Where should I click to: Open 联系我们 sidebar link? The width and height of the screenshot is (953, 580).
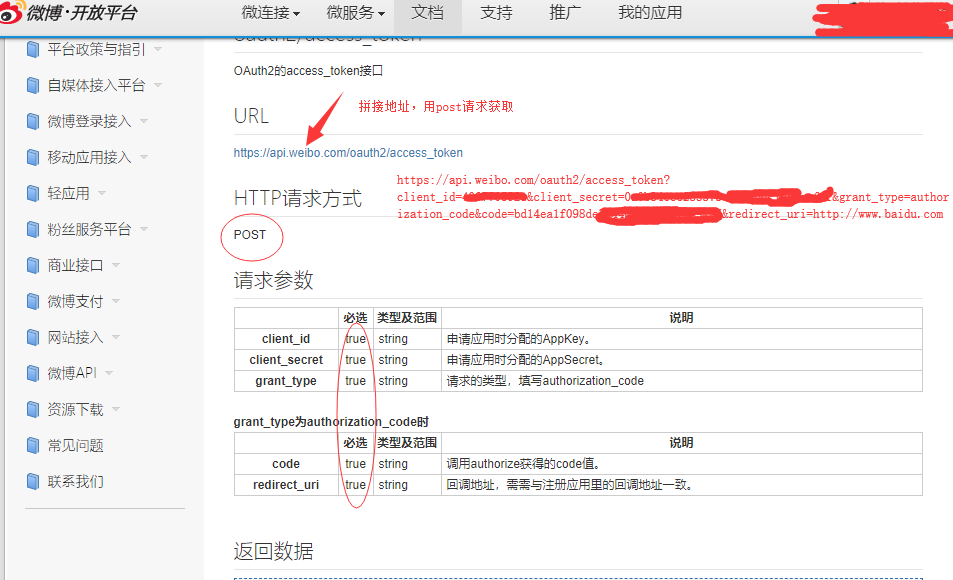pos(75,481)
